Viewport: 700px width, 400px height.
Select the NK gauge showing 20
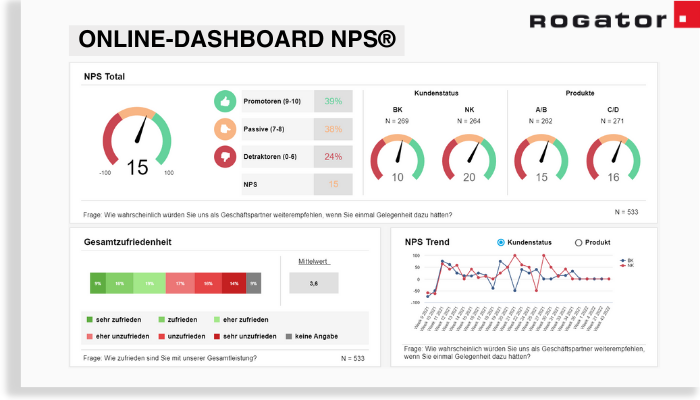[x=469, y=157]
